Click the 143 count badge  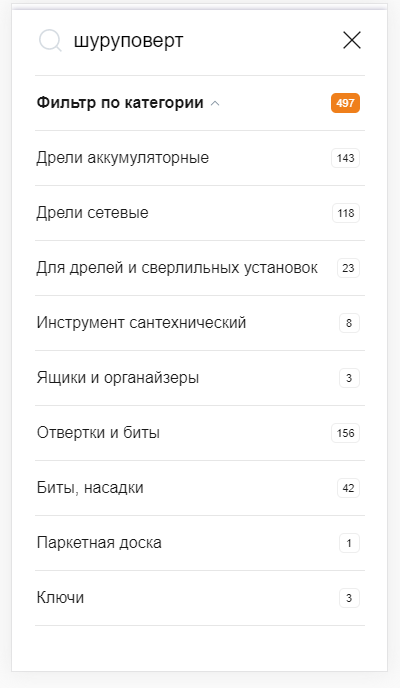pyautogui.click(x=345, y=158)
